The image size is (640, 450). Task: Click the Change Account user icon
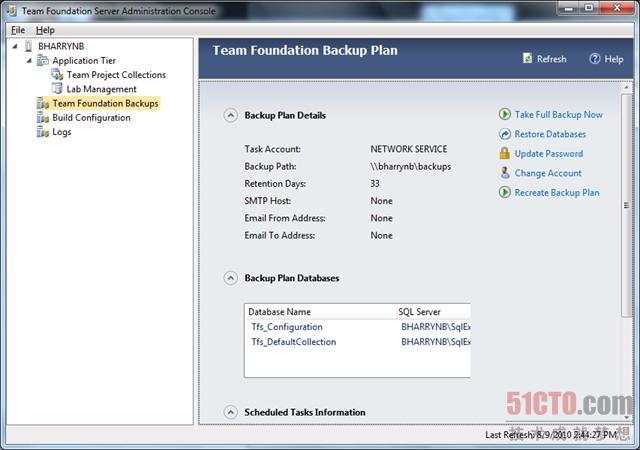505,173
